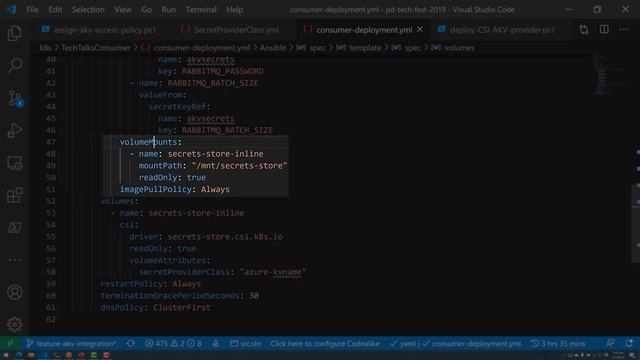Open the File menu
Image resolution: width=640 pixels, height=360 pixels.
coord(32,9)
